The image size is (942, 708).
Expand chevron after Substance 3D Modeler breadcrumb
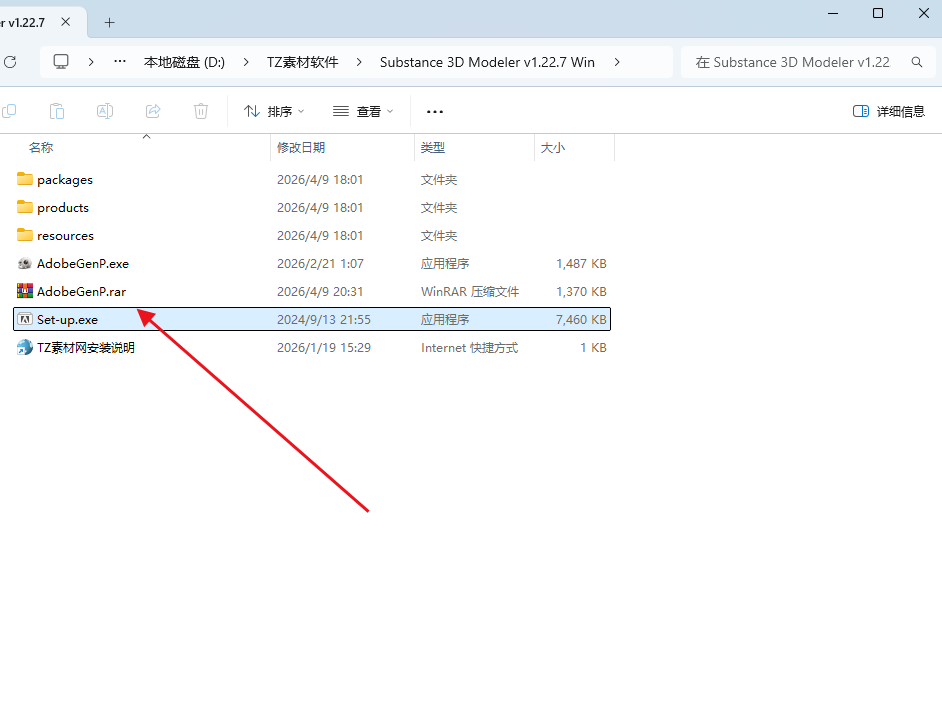pos(617,62)
